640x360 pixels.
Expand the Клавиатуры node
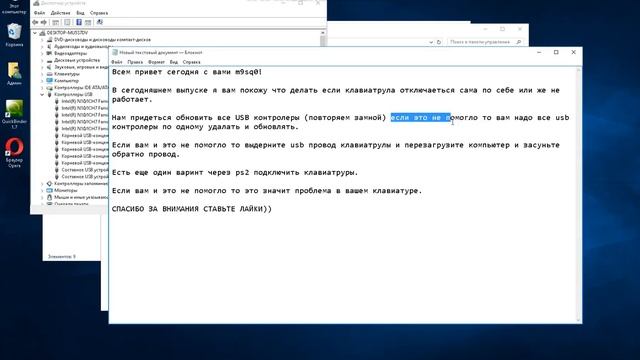coord(42,74)
